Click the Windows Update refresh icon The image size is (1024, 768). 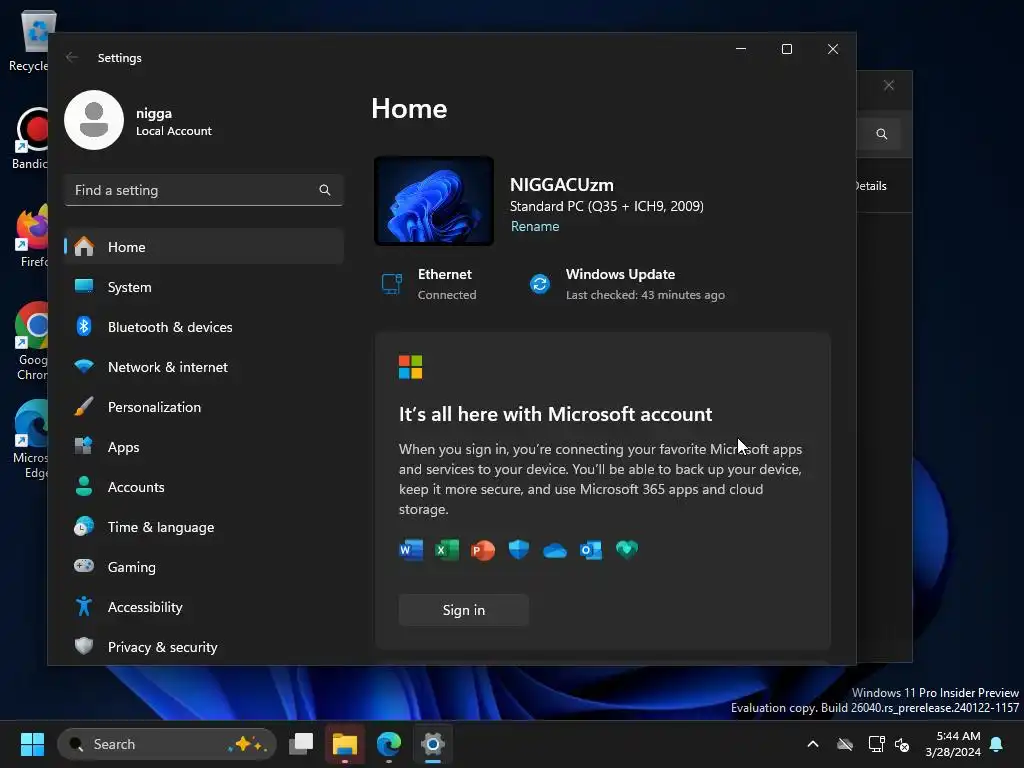[x=540, y=284]
